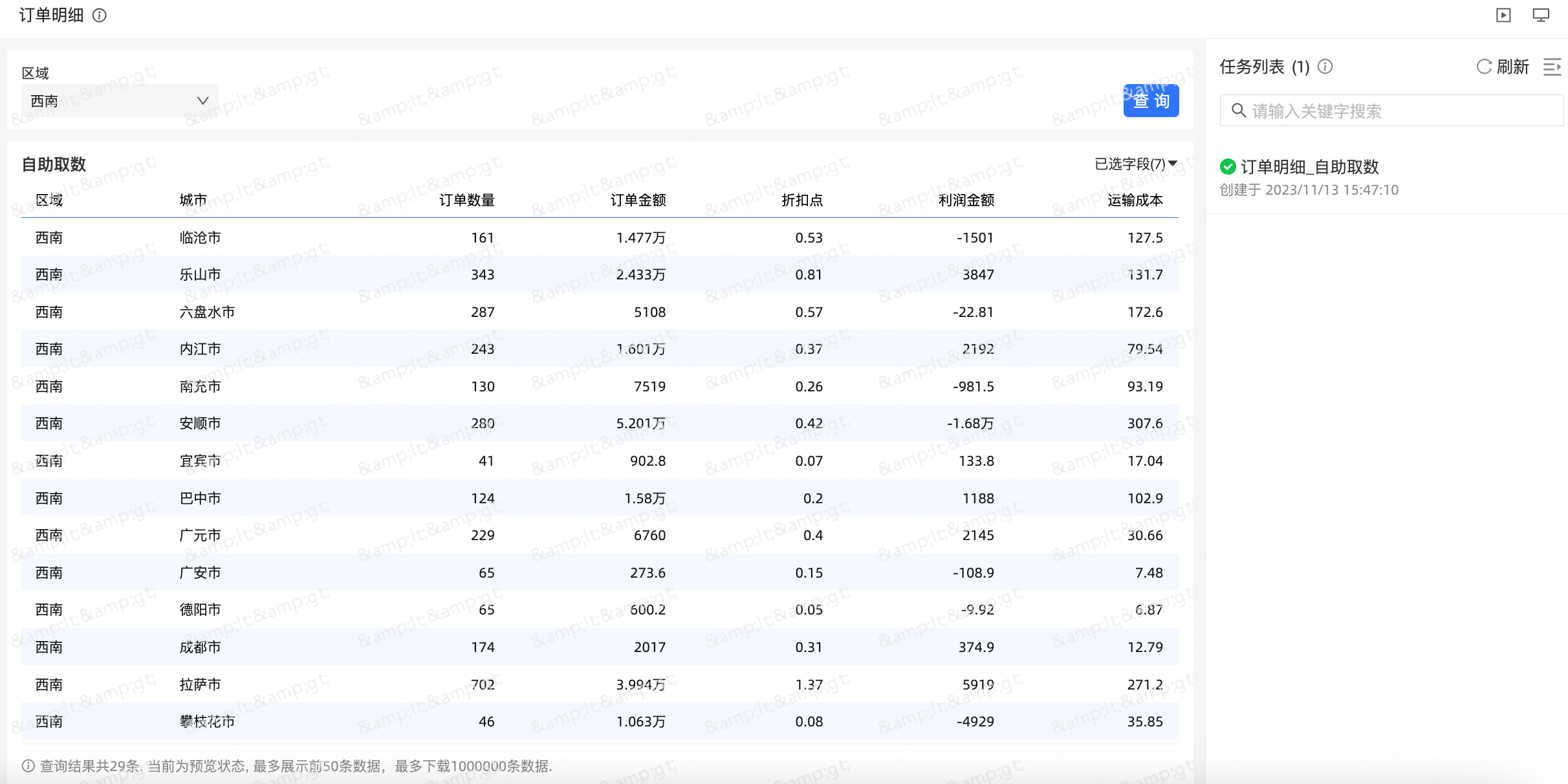Click the info icon next to 任务列表 (1)

1325,67
